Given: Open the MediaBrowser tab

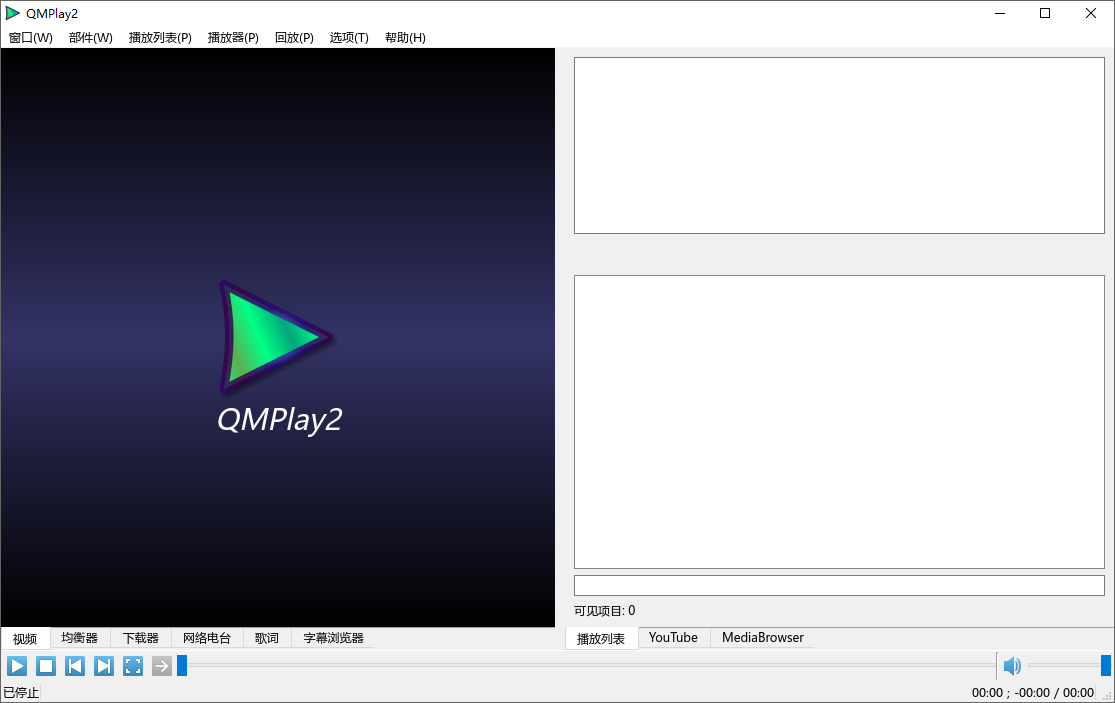Looking at the screenshot, I should coord(763,638).
